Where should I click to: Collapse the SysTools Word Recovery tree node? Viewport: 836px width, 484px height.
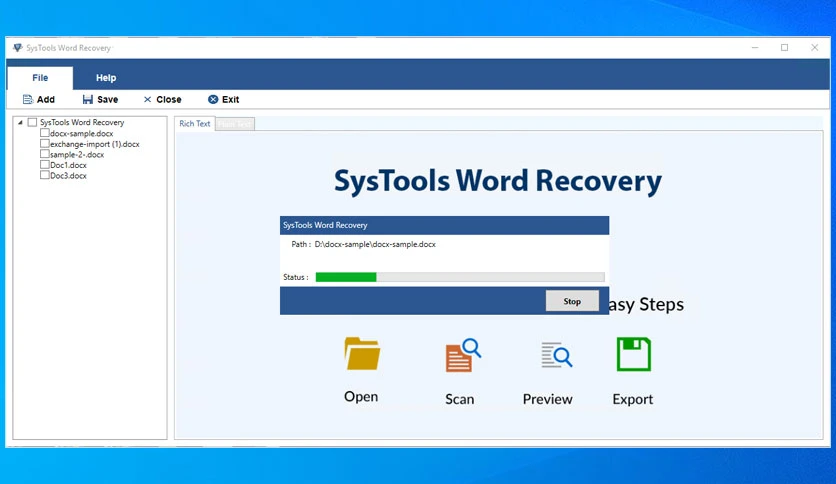tap(20, 122)
